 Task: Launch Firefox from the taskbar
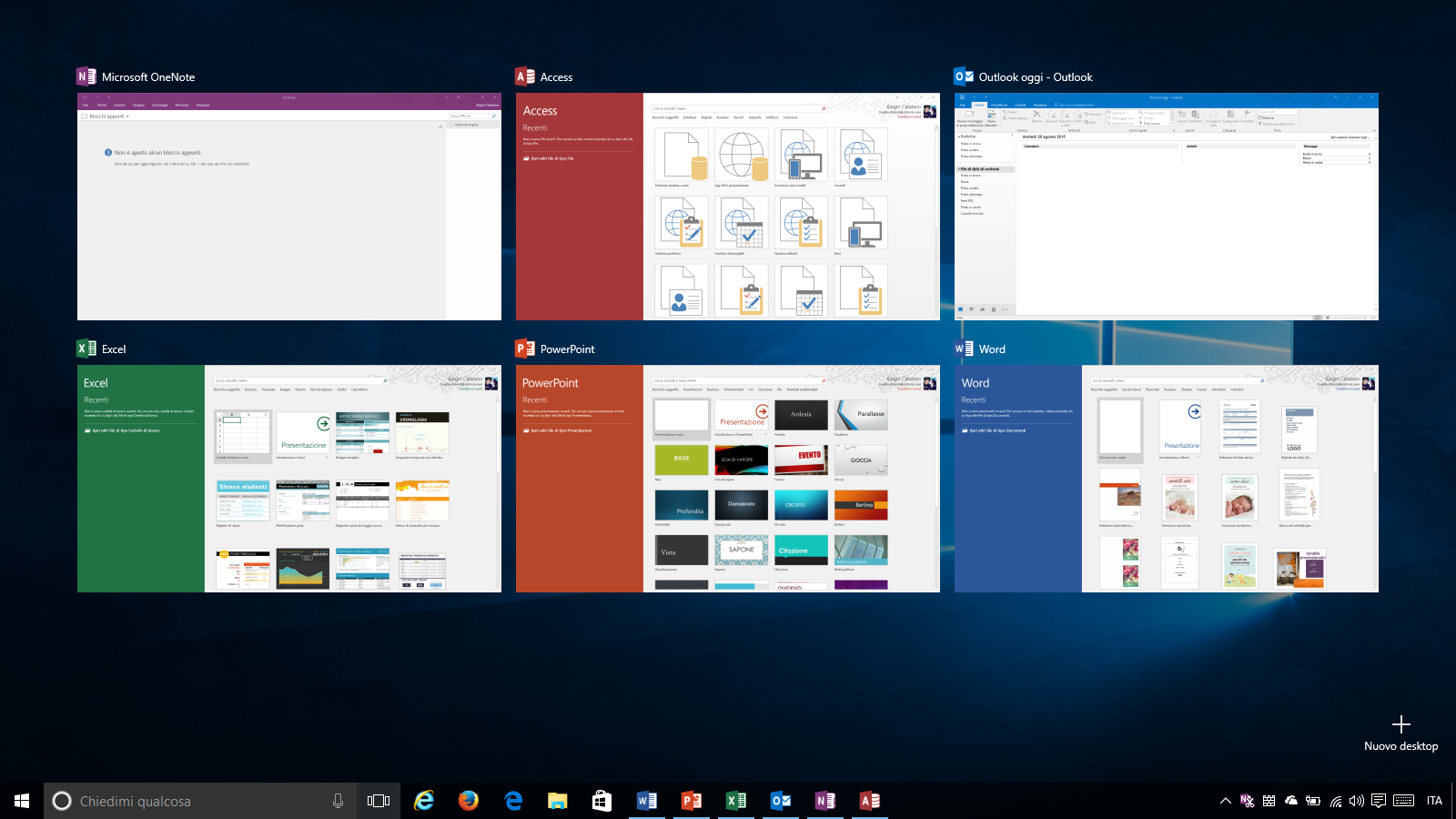coord(469,801)
